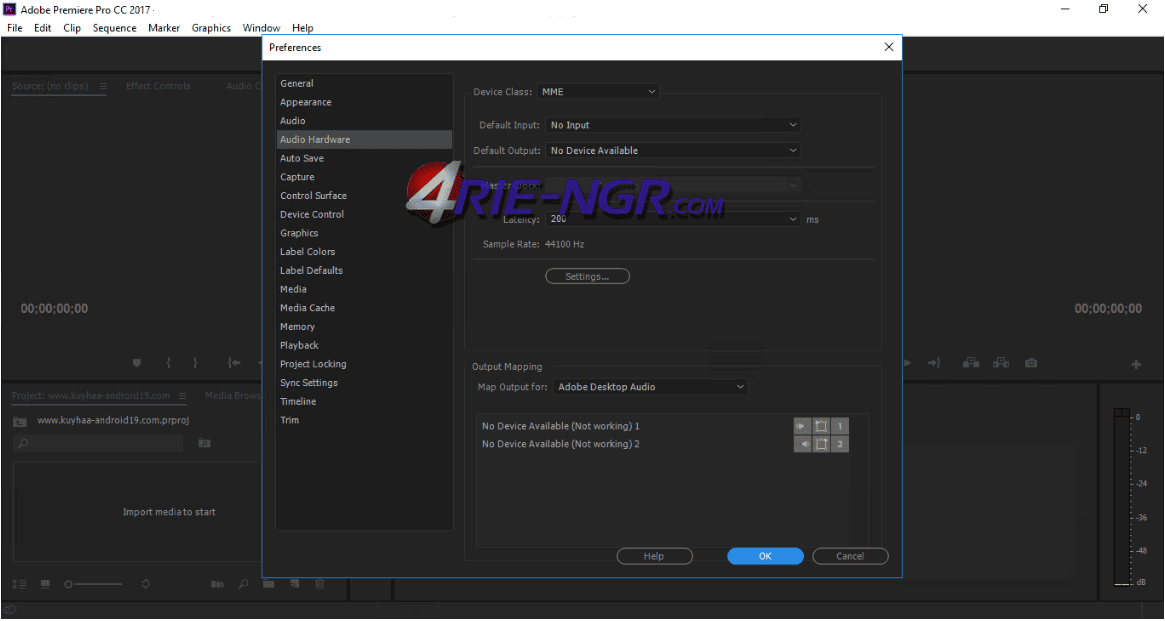Click the Clear trash icon in Project panel
Screen dimensions: 1165x621
point(320,584)
